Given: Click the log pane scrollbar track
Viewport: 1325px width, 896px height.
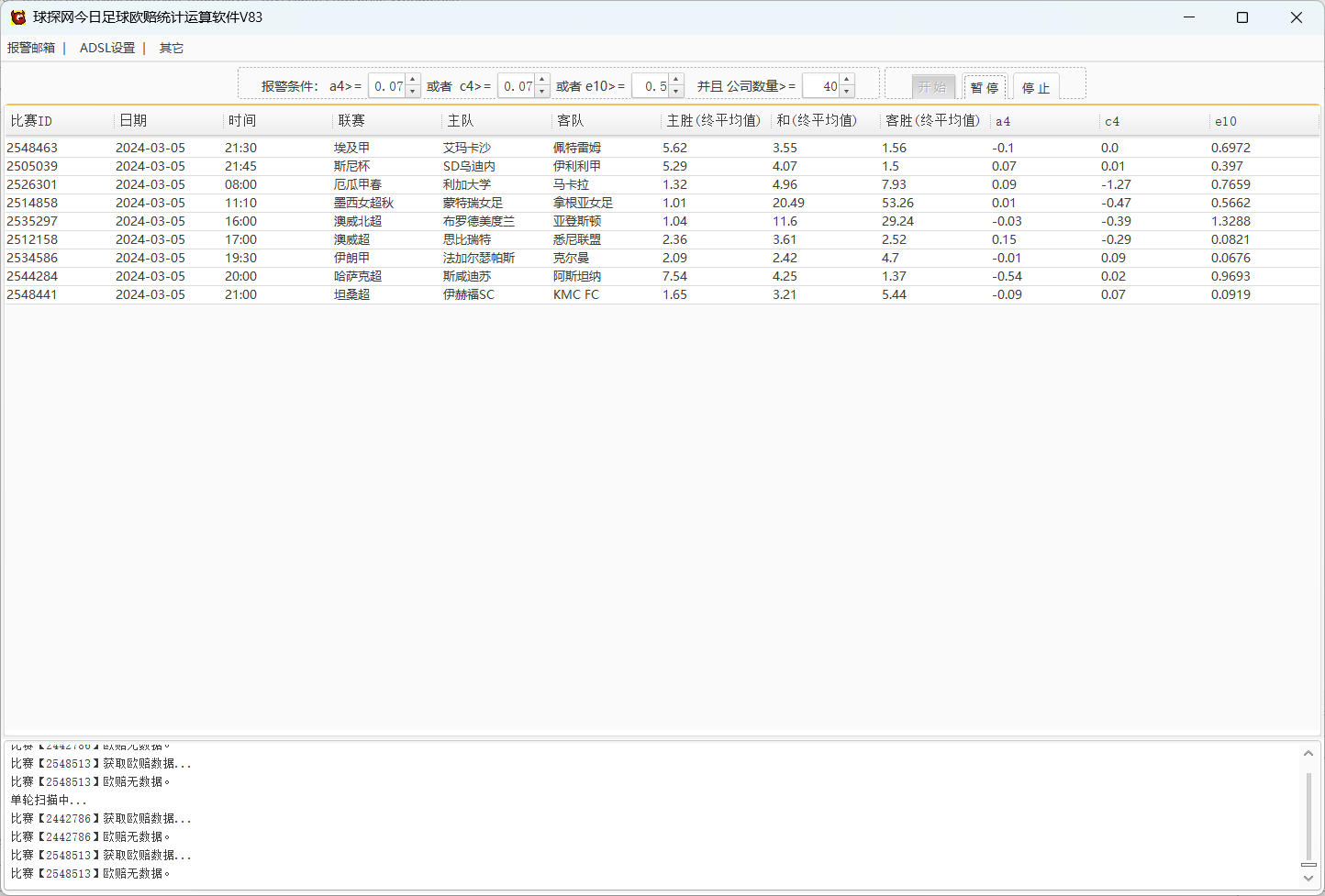Looking at the screenshot, I should tap(1308, 815).
